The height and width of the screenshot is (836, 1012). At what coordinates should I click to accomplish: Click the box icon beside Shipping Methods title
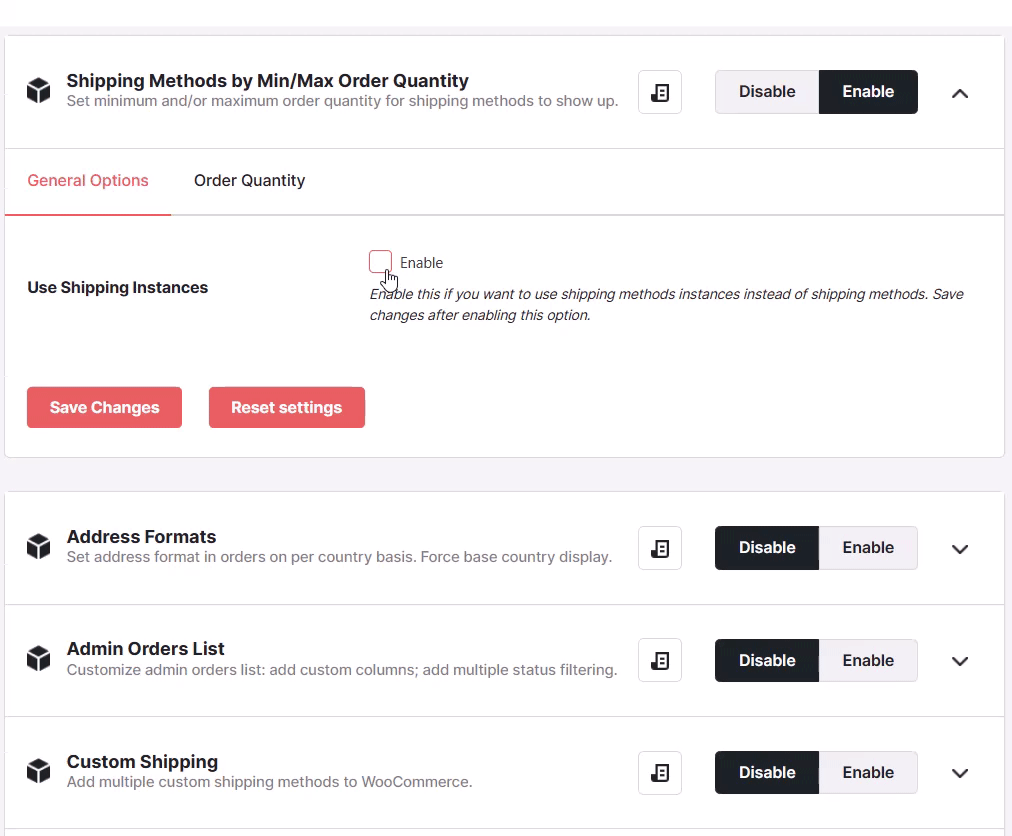39,90
